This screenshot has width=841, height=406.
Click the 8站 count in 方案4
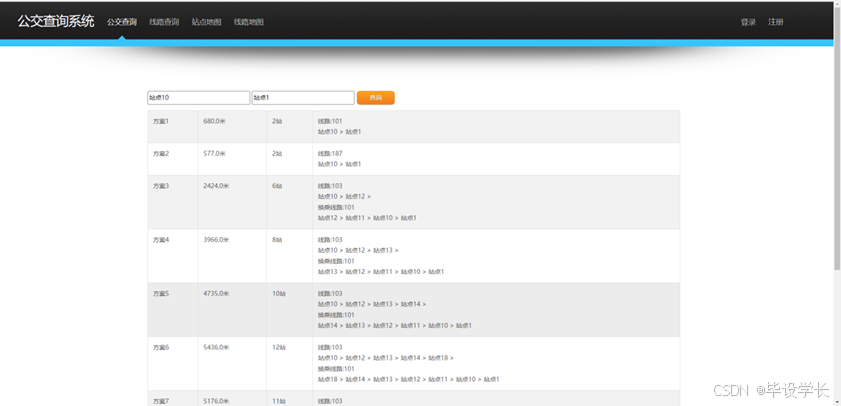277,240
